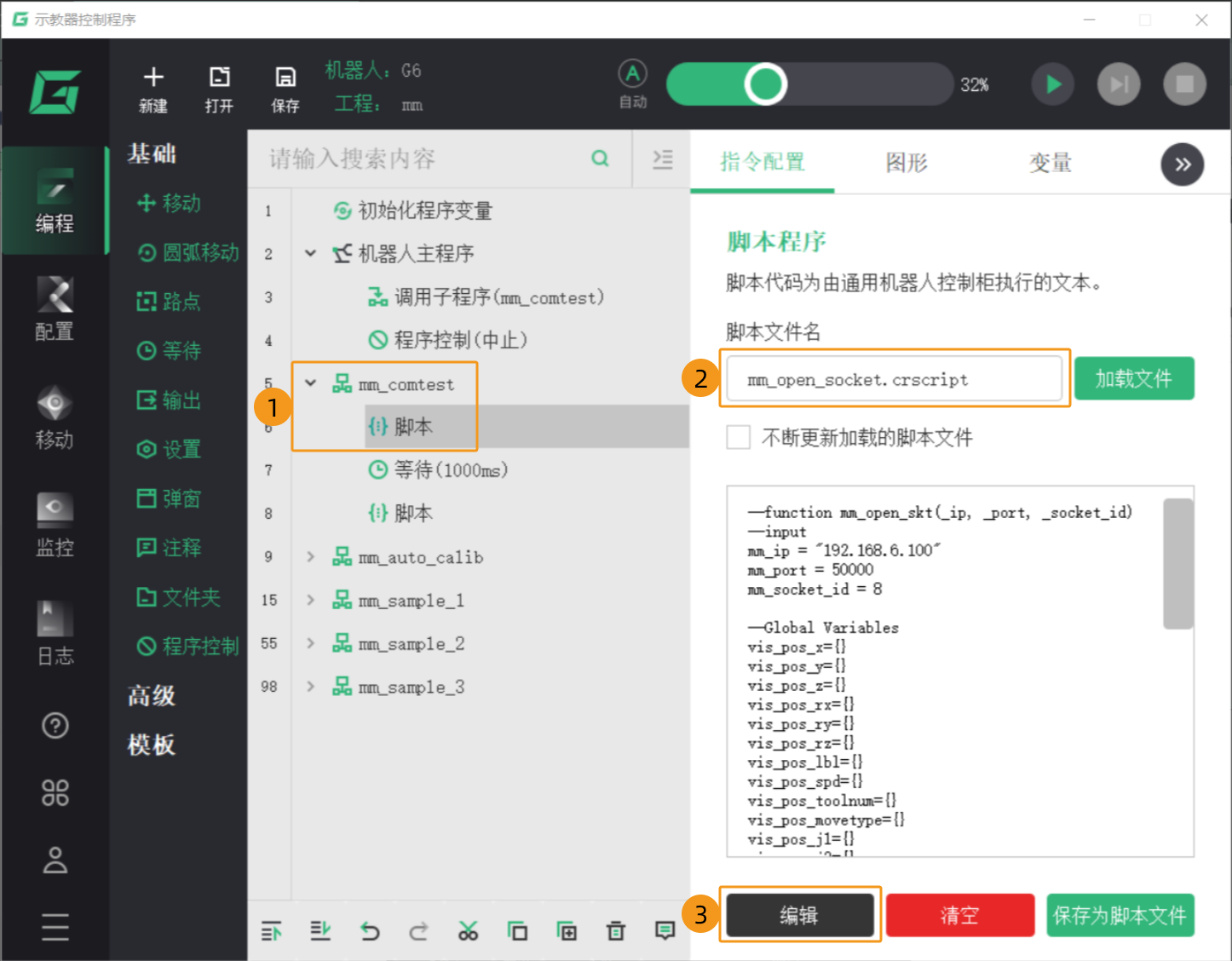The width and height of the screenshot is (1232, 961).
Task: Click the double-arrow expand panel button
Action: [1182, 164]
